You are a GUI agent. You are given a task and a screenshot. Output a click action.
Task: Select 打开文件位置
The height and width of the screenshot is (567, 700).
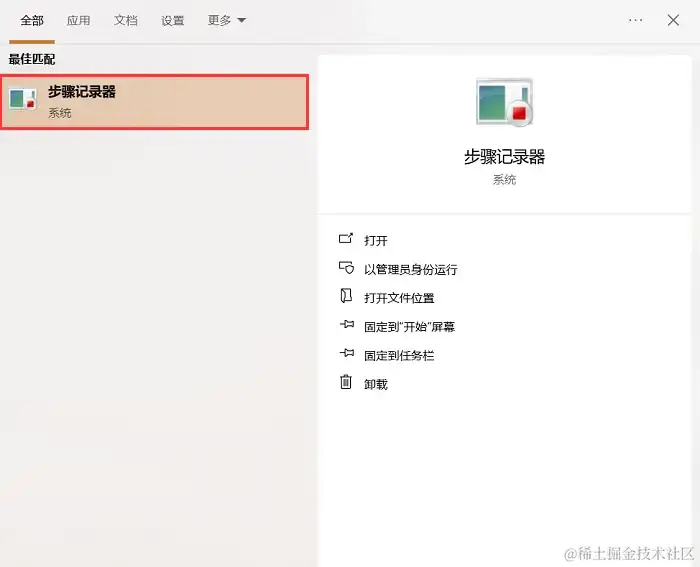pos(399,298)
